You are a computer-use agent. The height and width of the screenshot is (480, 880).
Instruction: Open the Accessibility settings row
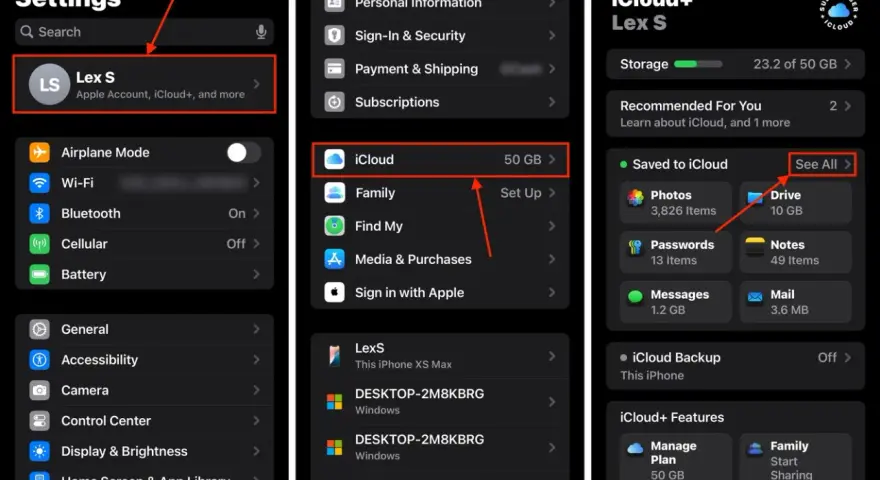click(x=145, y=360)
